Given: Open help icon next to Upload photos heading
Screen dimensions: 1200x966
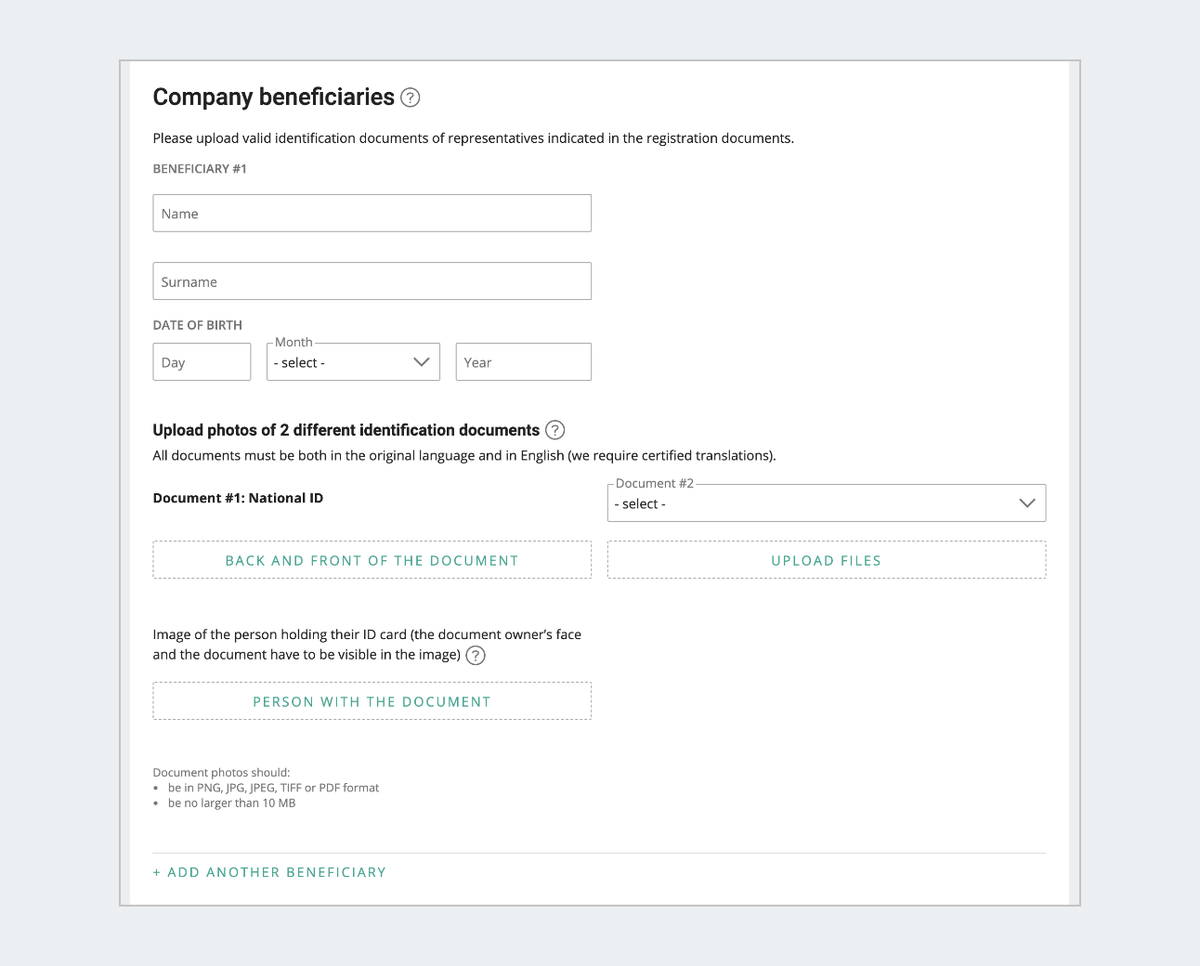Looking at the screenshot, I should pos(555,430).
